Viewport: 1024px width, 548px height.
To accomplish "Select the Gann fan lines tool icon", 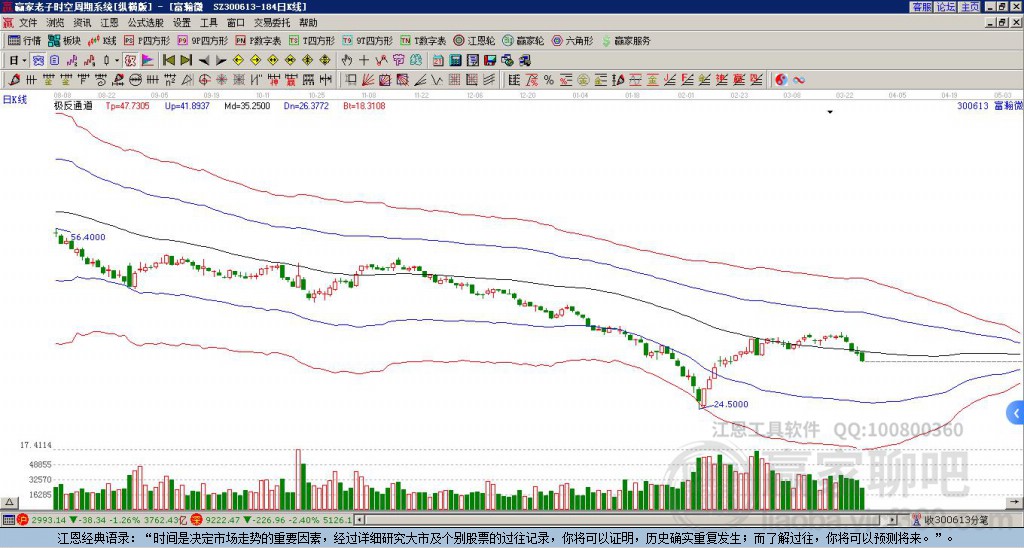I will click(367, 80).
